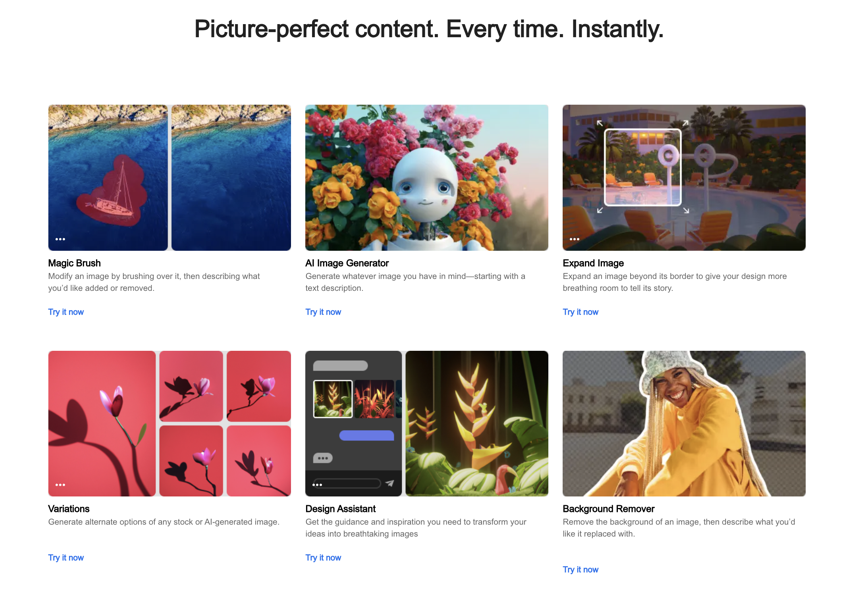The height and width of the screenshot is (596, 860).
Task: Open Try it now under Design Assistant
Action: click(x=323, y=558)
